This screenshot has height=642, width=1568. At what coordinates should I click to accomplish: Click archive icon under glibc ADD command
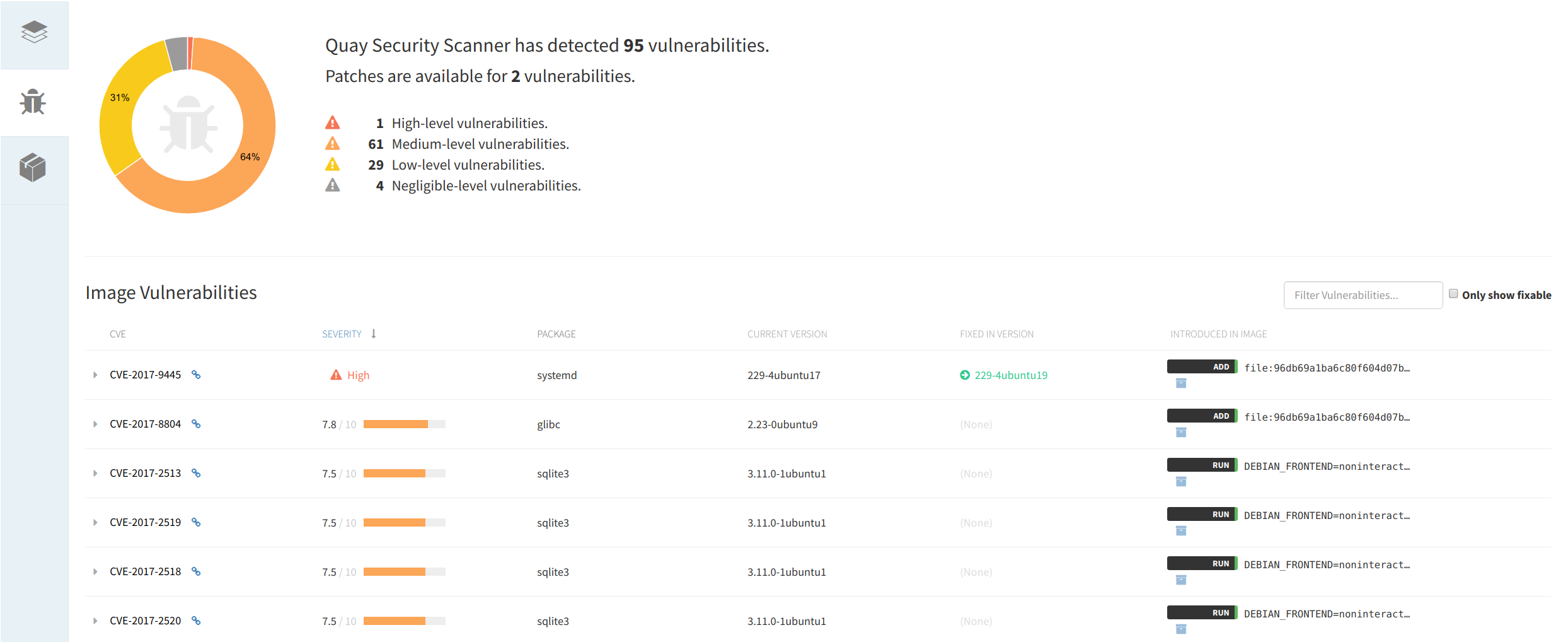click(1181, 433)
